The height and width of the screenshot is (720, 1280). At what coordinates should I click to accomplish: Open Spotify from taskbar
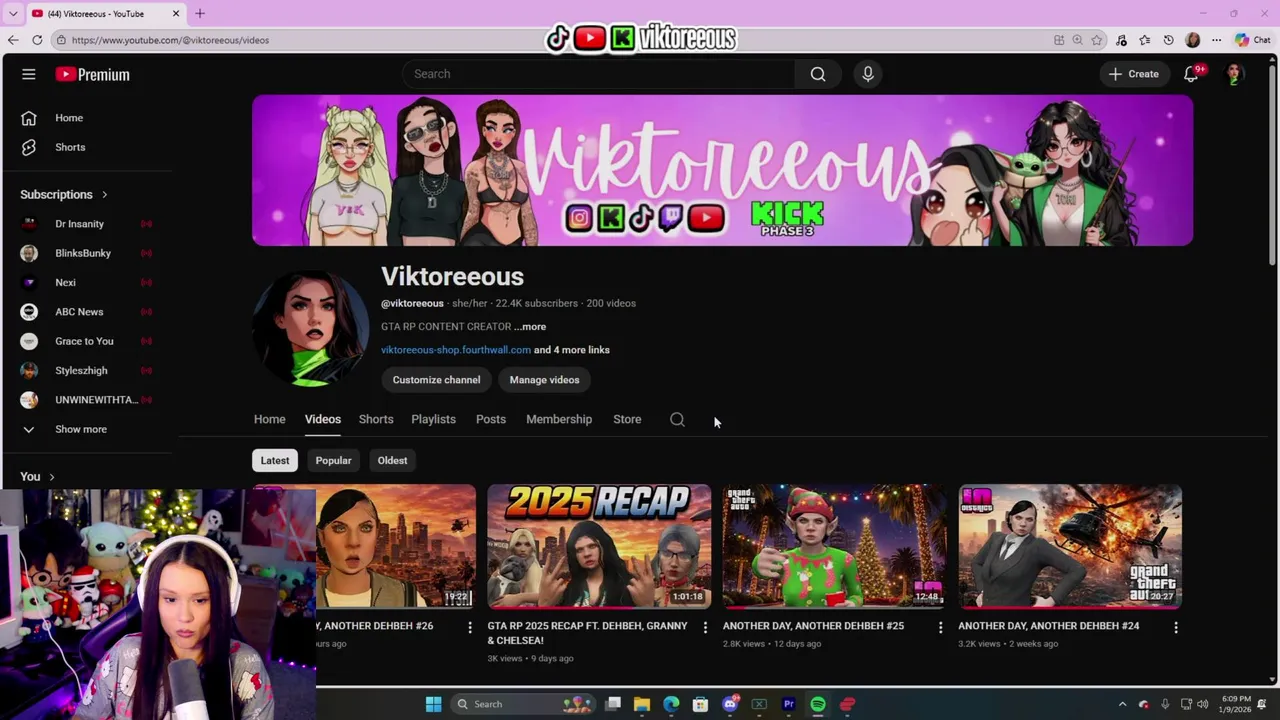pyautogui.click(x=818, y=704)
